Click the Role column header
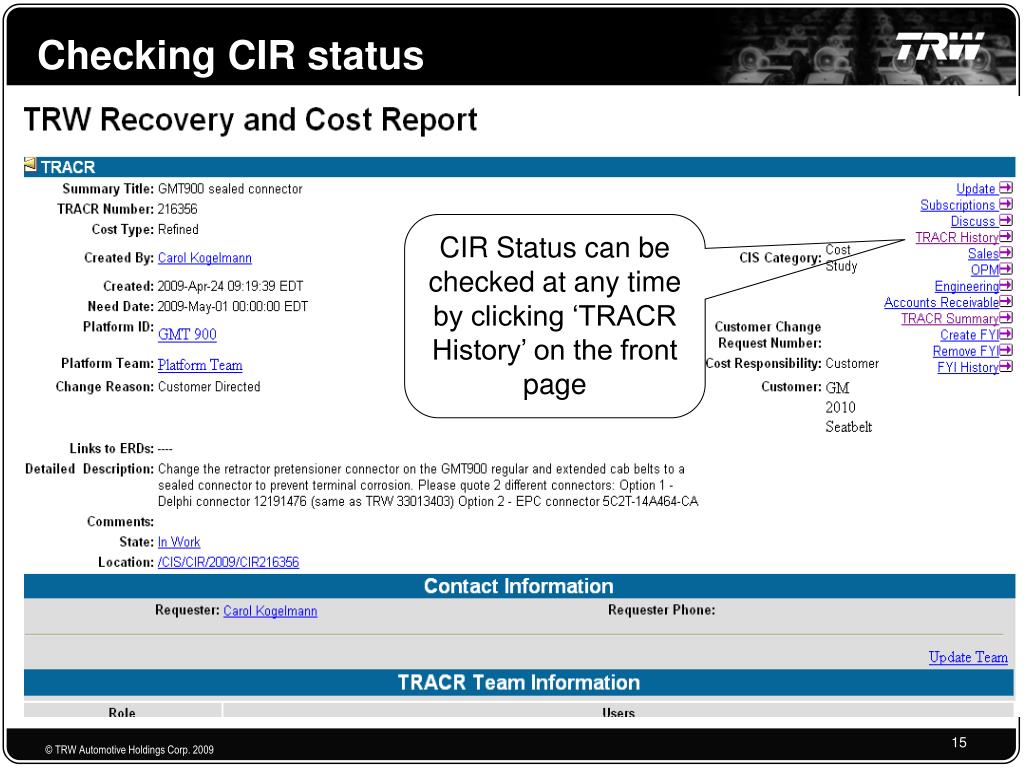1024x768 pixels. [122, 712]
